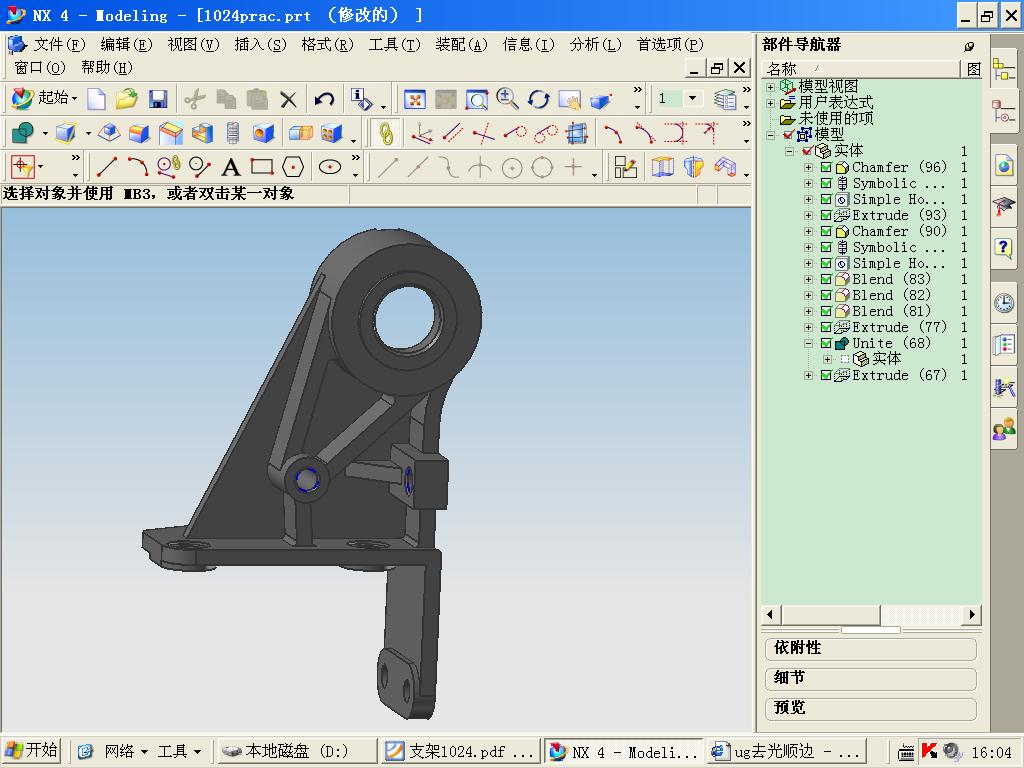Select the Ellipse tool
The height and width of the screenshot is (768, 1024).
[330, 167]
